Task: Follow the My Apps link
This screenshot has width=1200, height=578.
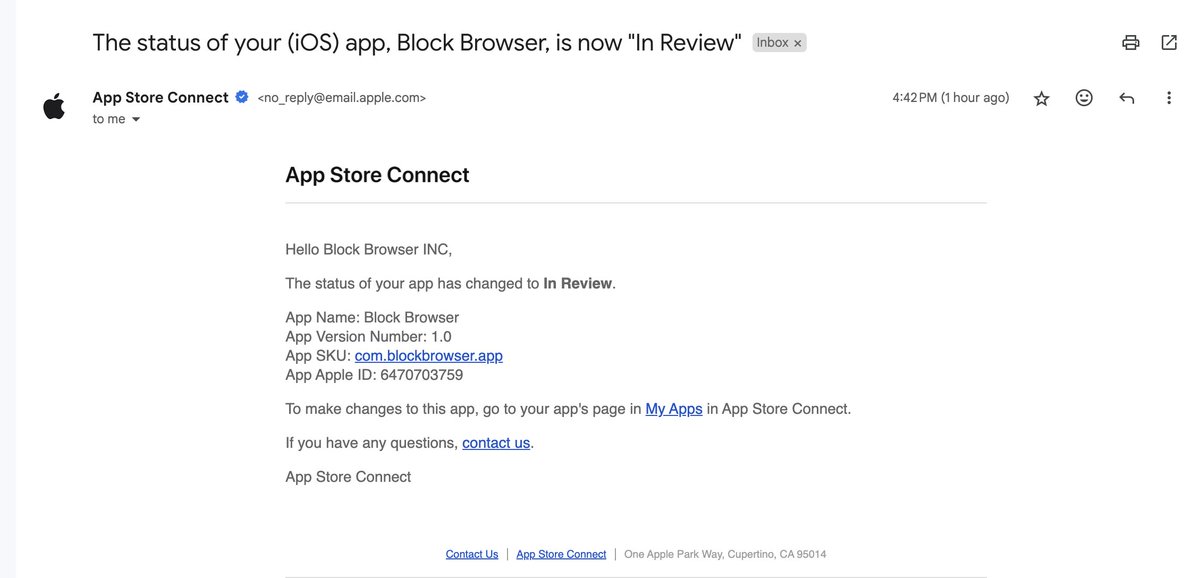Action: click(674, 409)
